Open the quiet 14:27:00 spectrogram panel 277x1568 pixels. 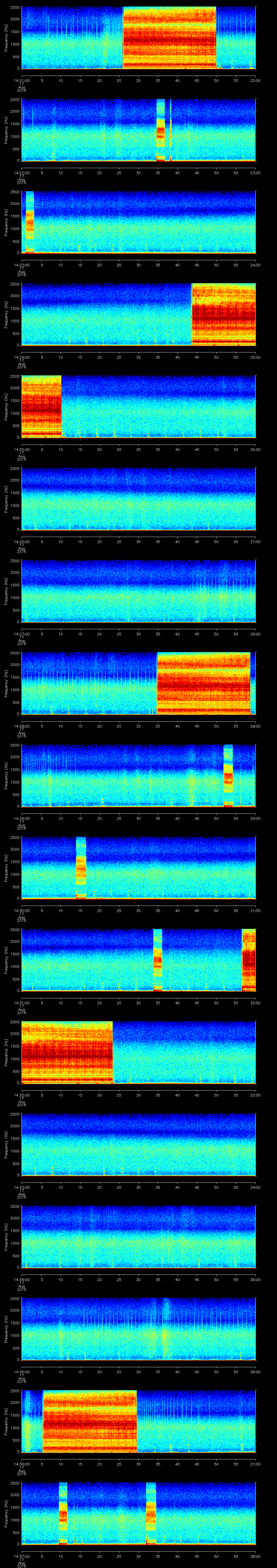point(138,591)
